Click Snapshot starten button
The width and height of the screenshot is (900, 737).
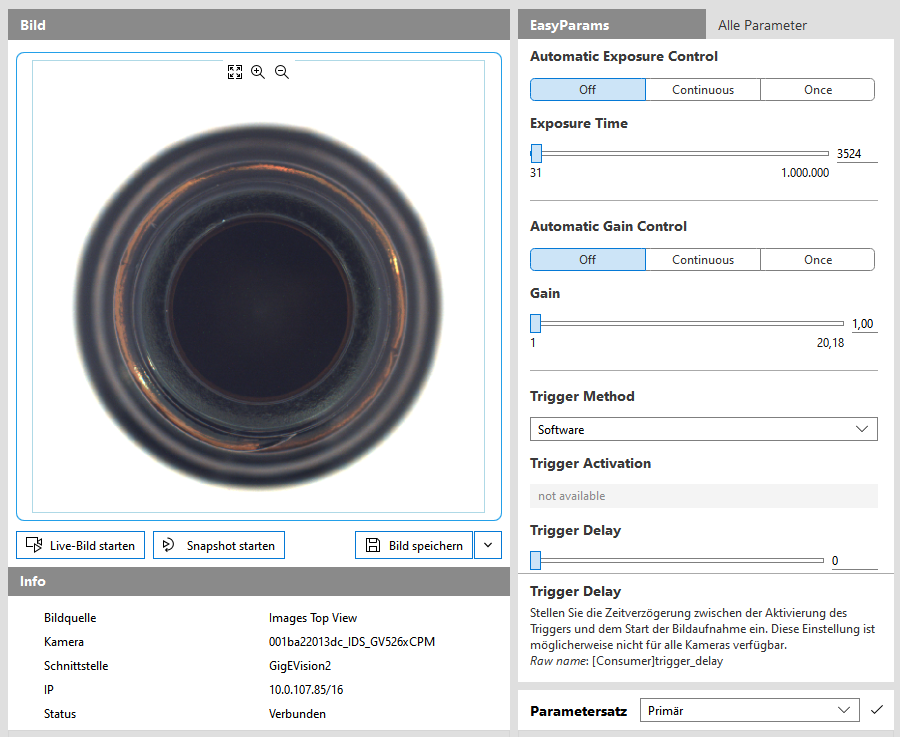click(x=219, y=545)
